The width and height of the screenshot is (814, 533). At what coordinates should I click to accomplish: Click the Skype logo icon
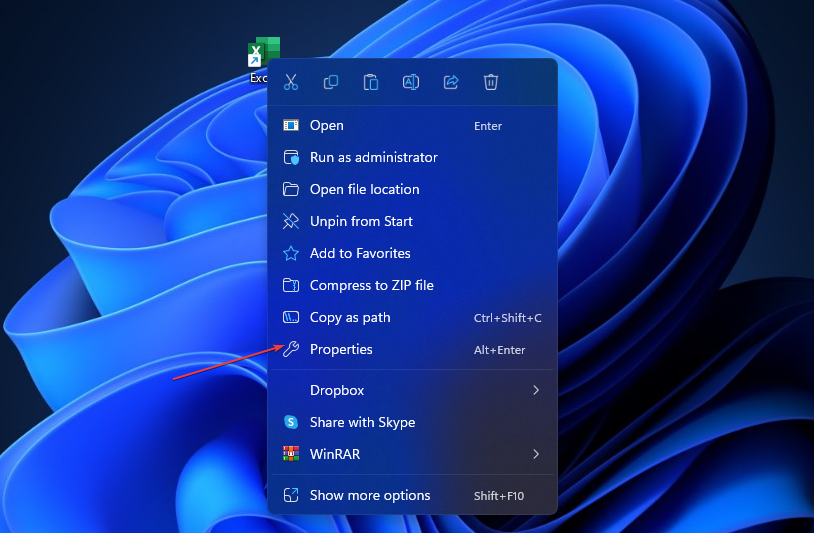291,422
